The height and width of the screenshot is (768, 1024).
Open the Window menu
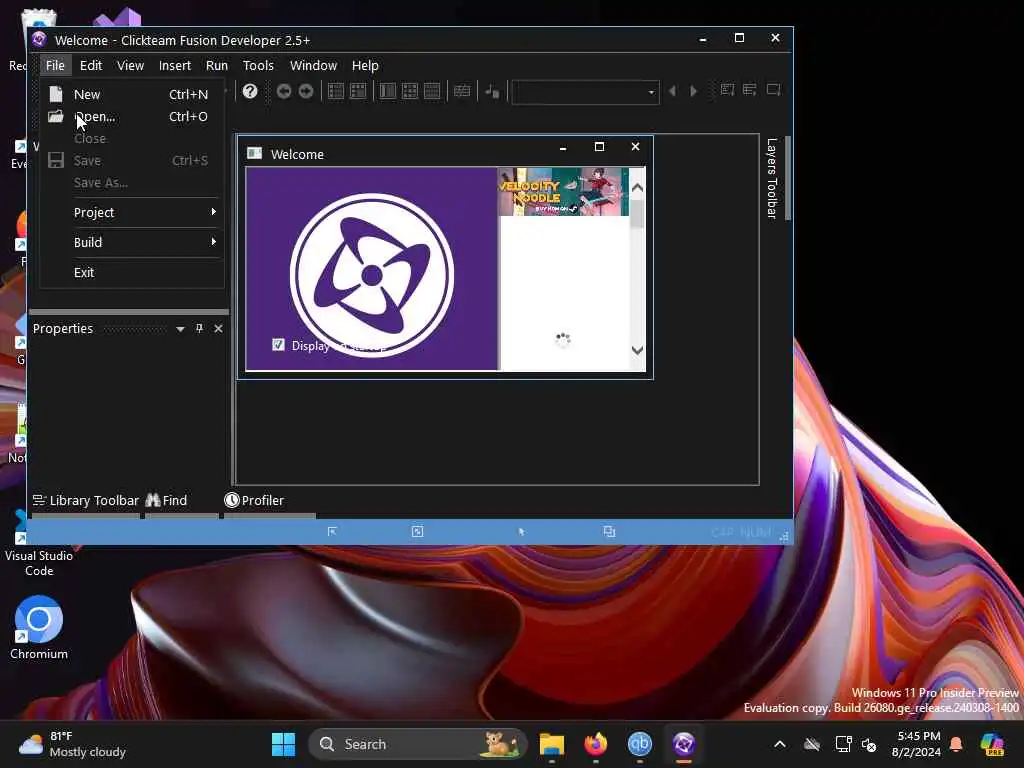coord(313,65)
